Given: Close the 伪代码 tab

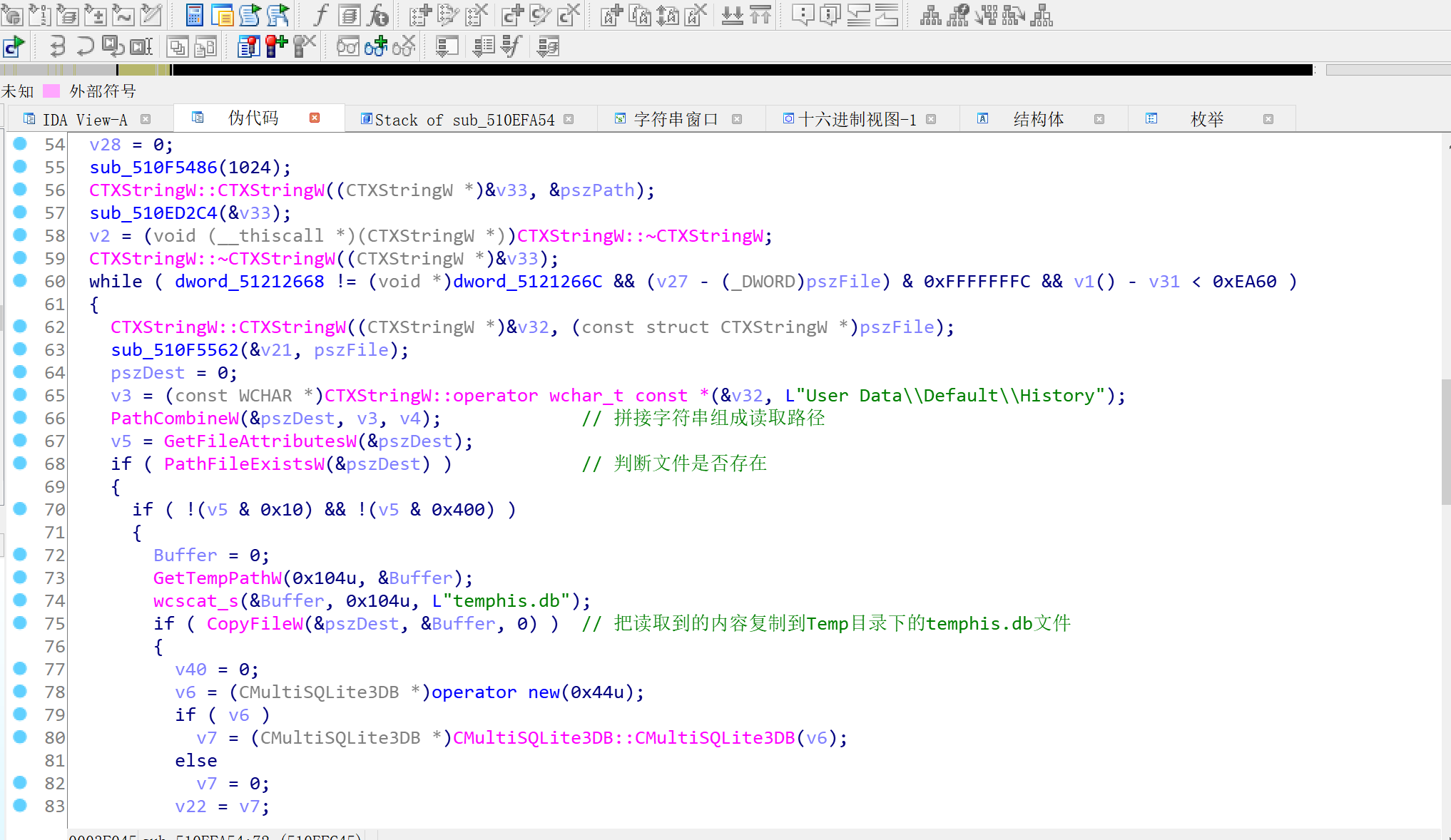Looking at the screenshot, I should pos(315,118).
